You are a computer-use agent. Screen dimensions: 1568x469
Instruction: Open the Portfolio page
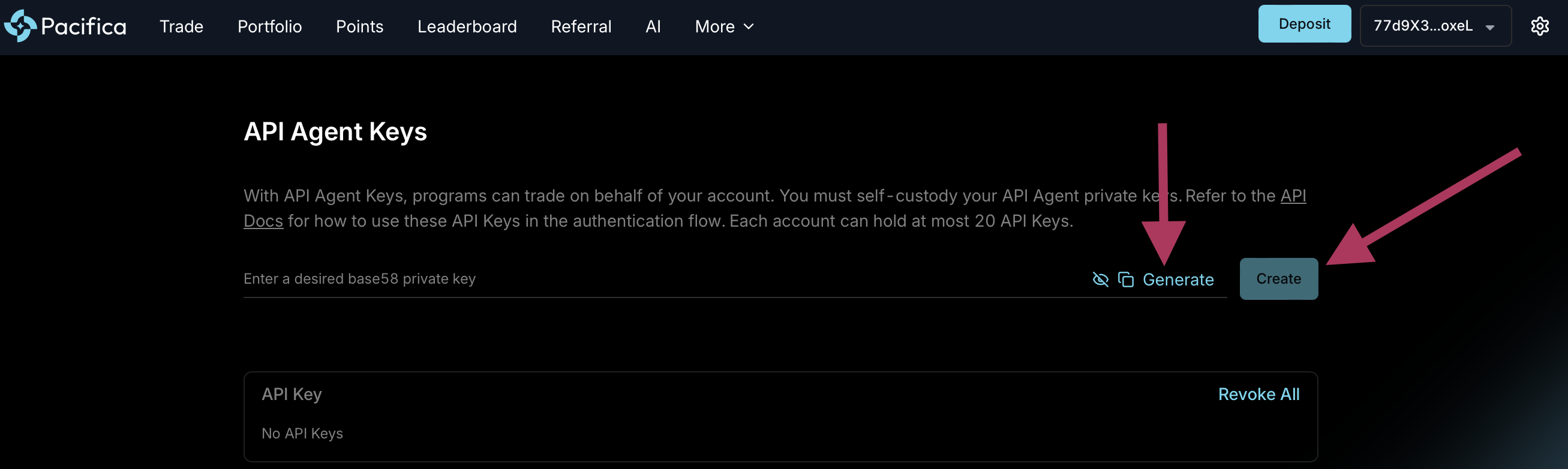point(269,27)
